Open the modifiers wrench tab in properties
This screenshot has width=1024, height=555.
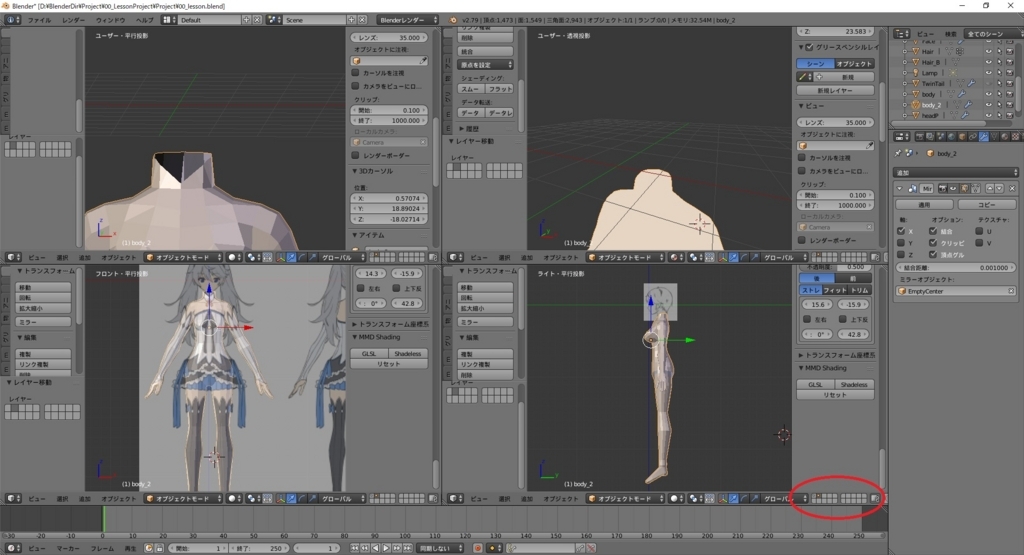click(x=984, y=136)
